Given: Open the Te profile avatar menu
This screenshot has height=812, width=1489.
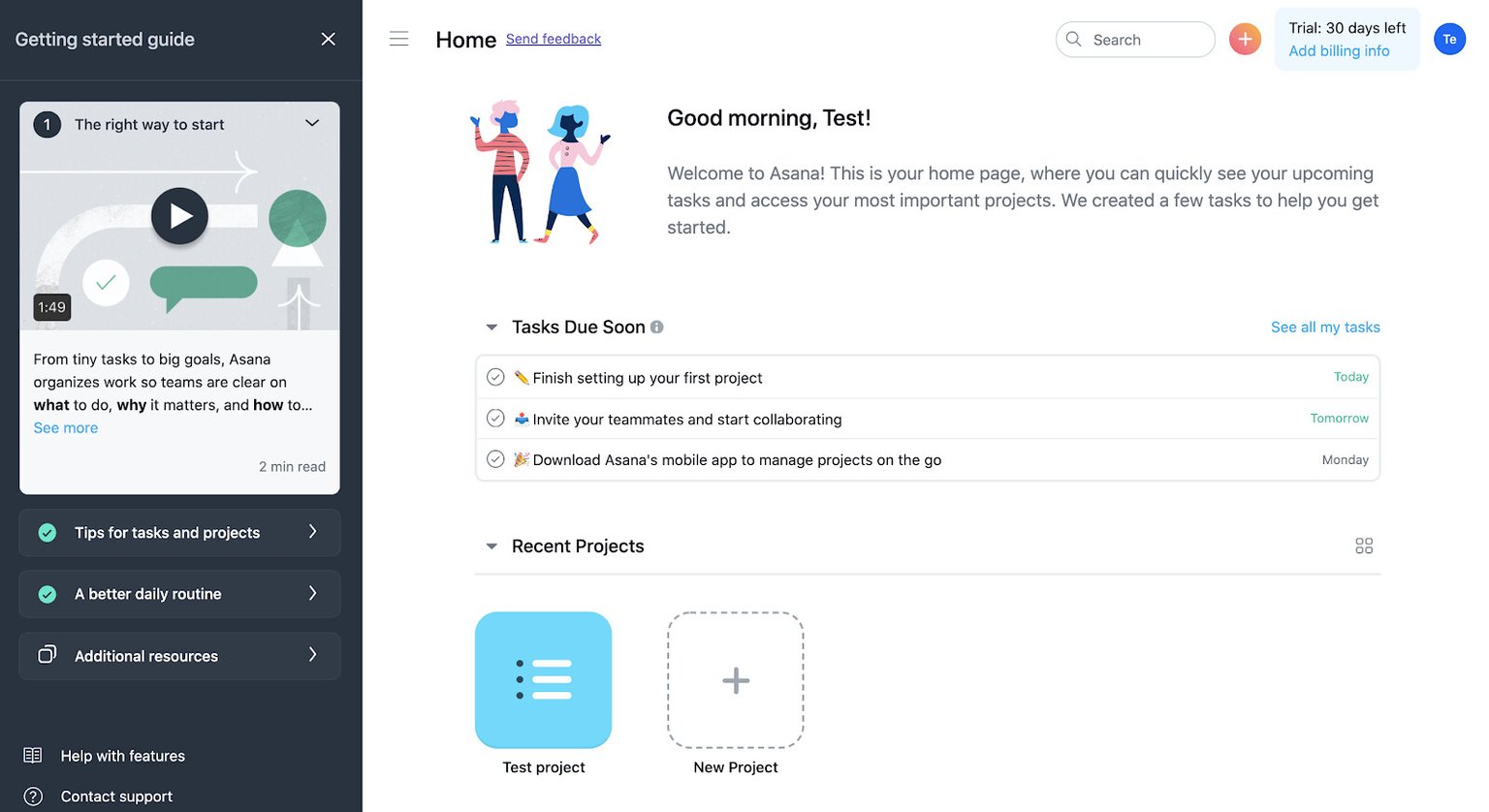Looking at the screenshot, I should 1449,39.
